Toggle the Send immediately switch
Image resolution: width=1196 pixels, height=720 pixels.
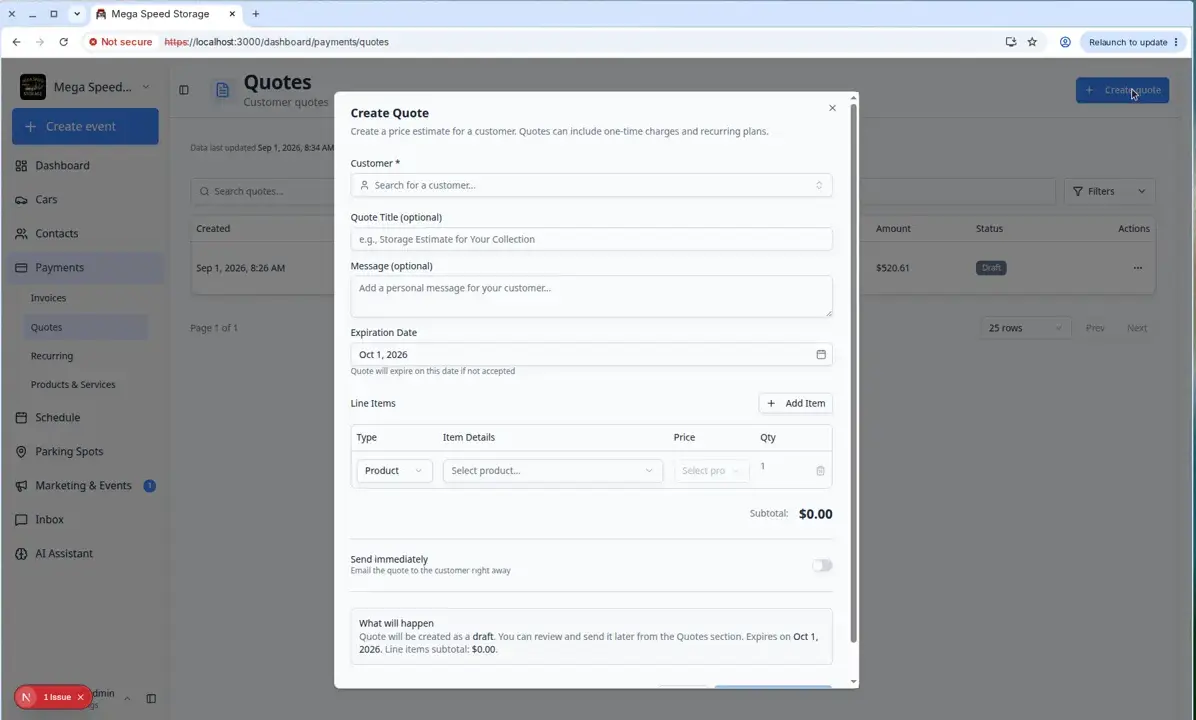point(821,565)
